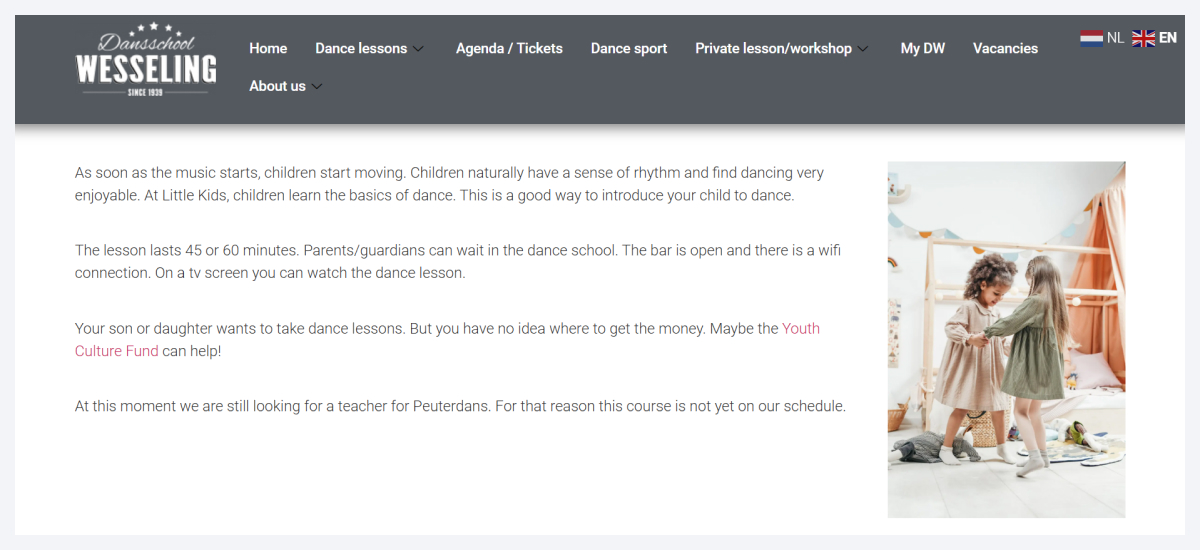Image resolution: width=1200 pixels, height=550 pixels.
Task: Click the Dansschool Wesseling logo
Action: tap(146, 62)
